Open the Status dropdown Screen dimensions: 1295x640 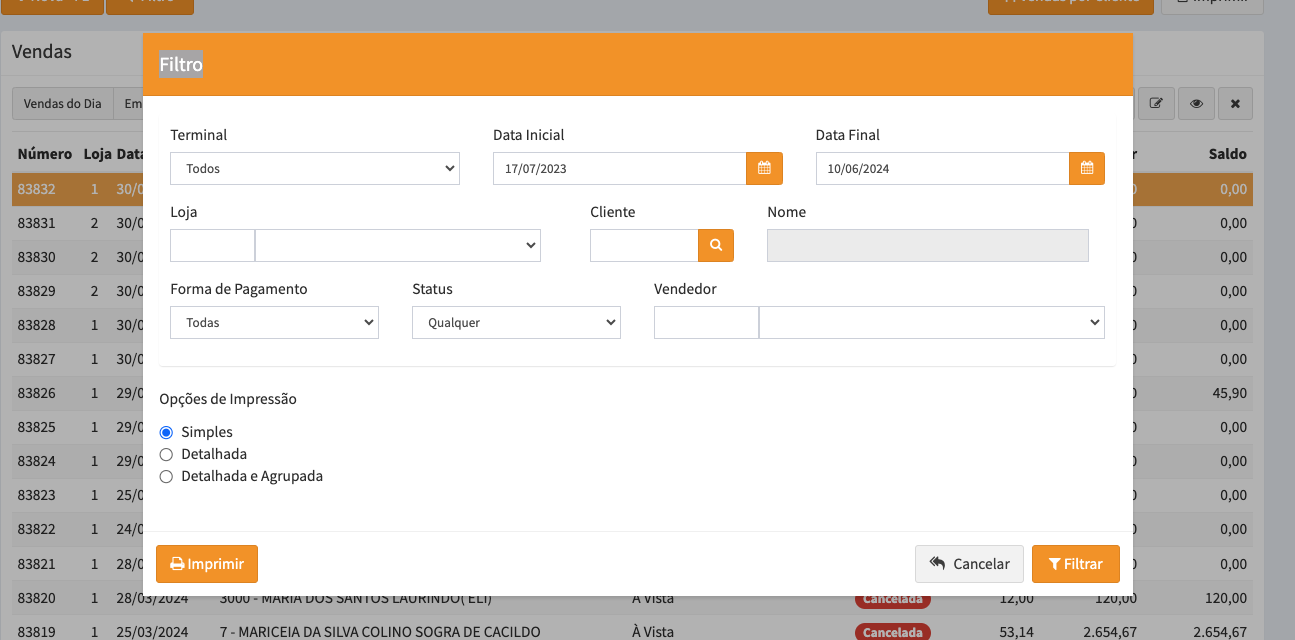pyautogui.click(x=516, y=323)
